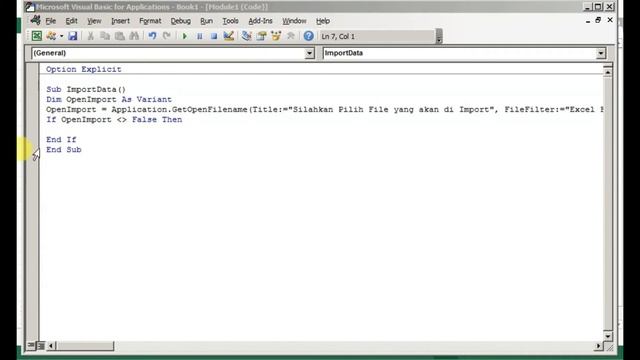The image size is (640, 360).
Task: Click the Insert UserForm toolbar icon
Action: pos(51,36)
